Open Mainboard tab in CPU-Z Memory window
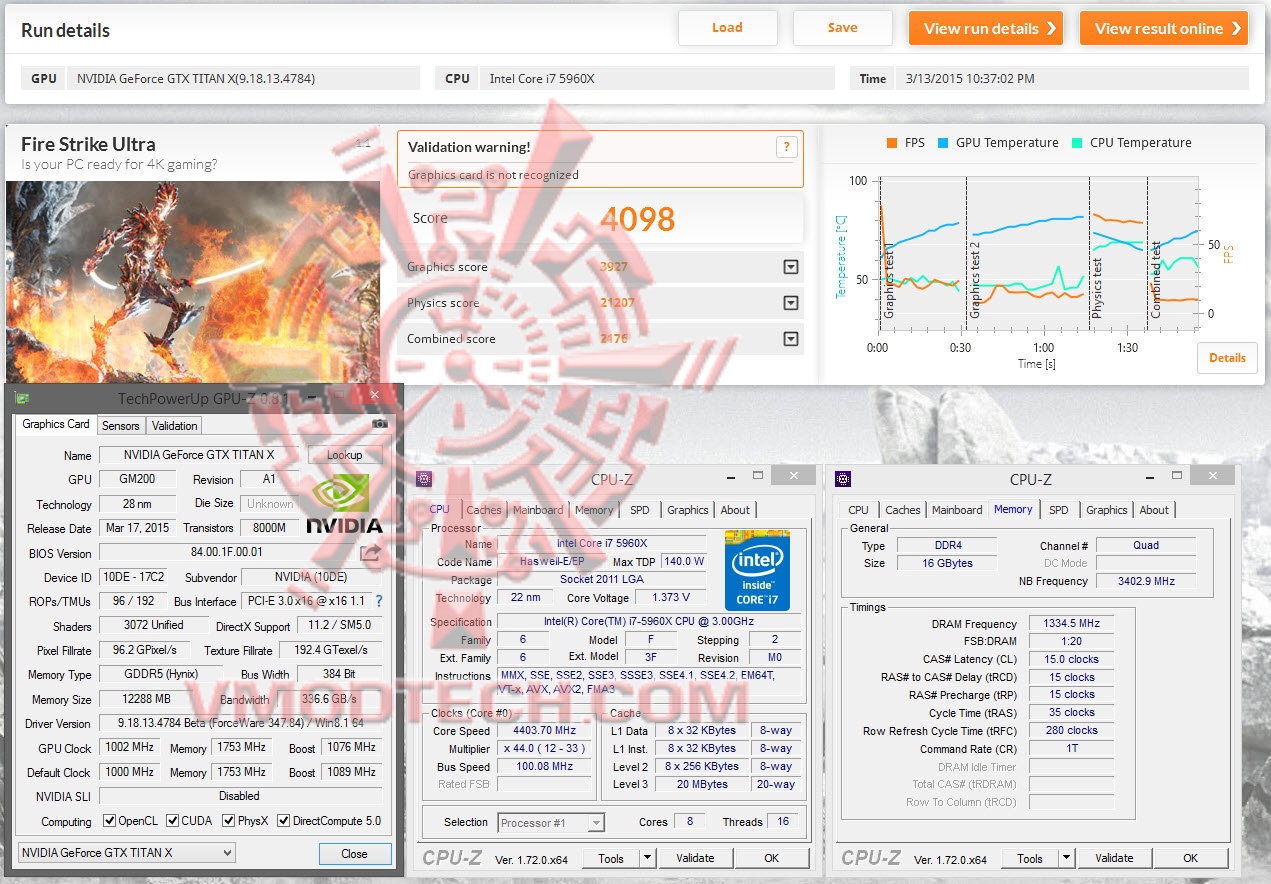Screen dimensions: 1271x884 [957, 510]
